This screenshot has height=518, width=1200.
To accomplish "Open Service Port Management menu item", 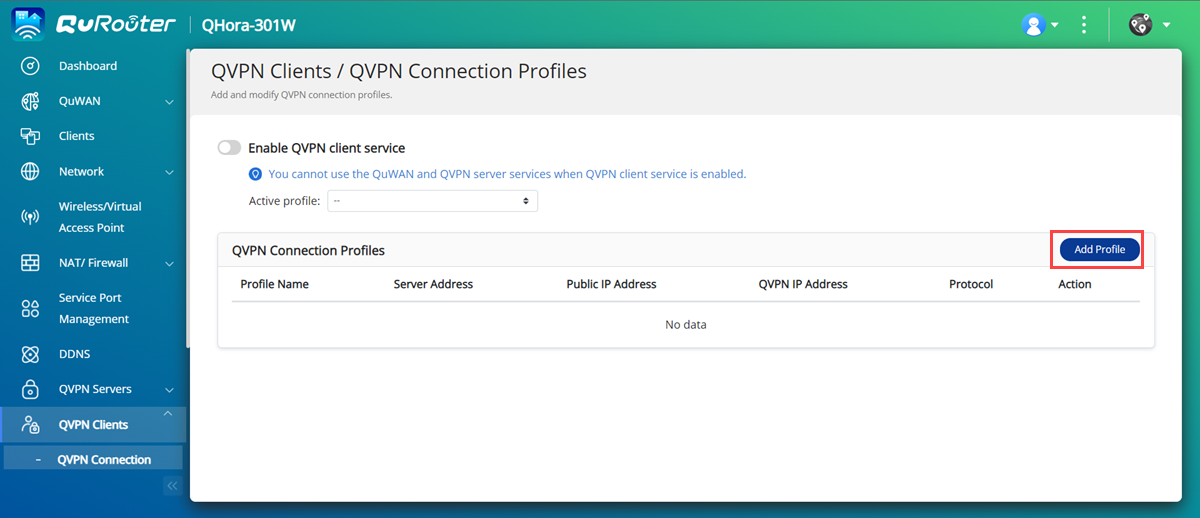I will 94,308.
